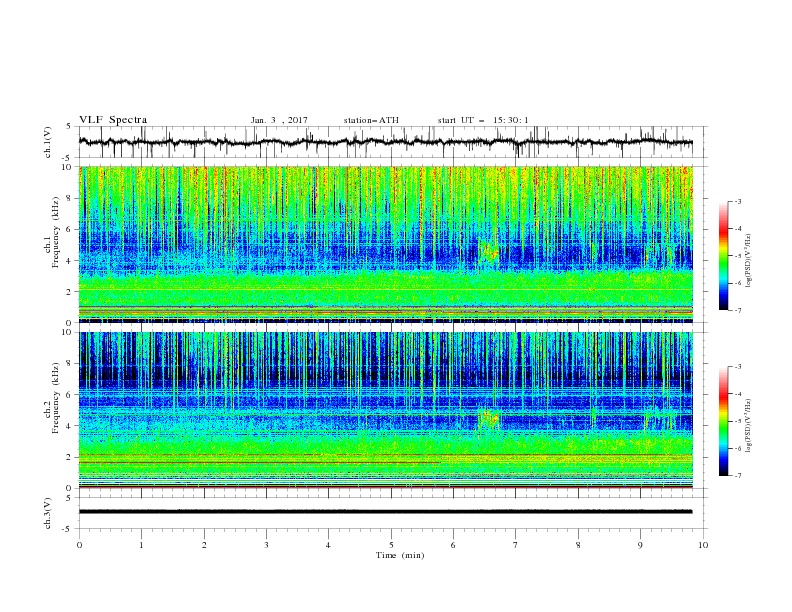This screenshot has width=792, height=612.
Task: Click the "ch.1(V)" axis label
Action: pos(48,142)
